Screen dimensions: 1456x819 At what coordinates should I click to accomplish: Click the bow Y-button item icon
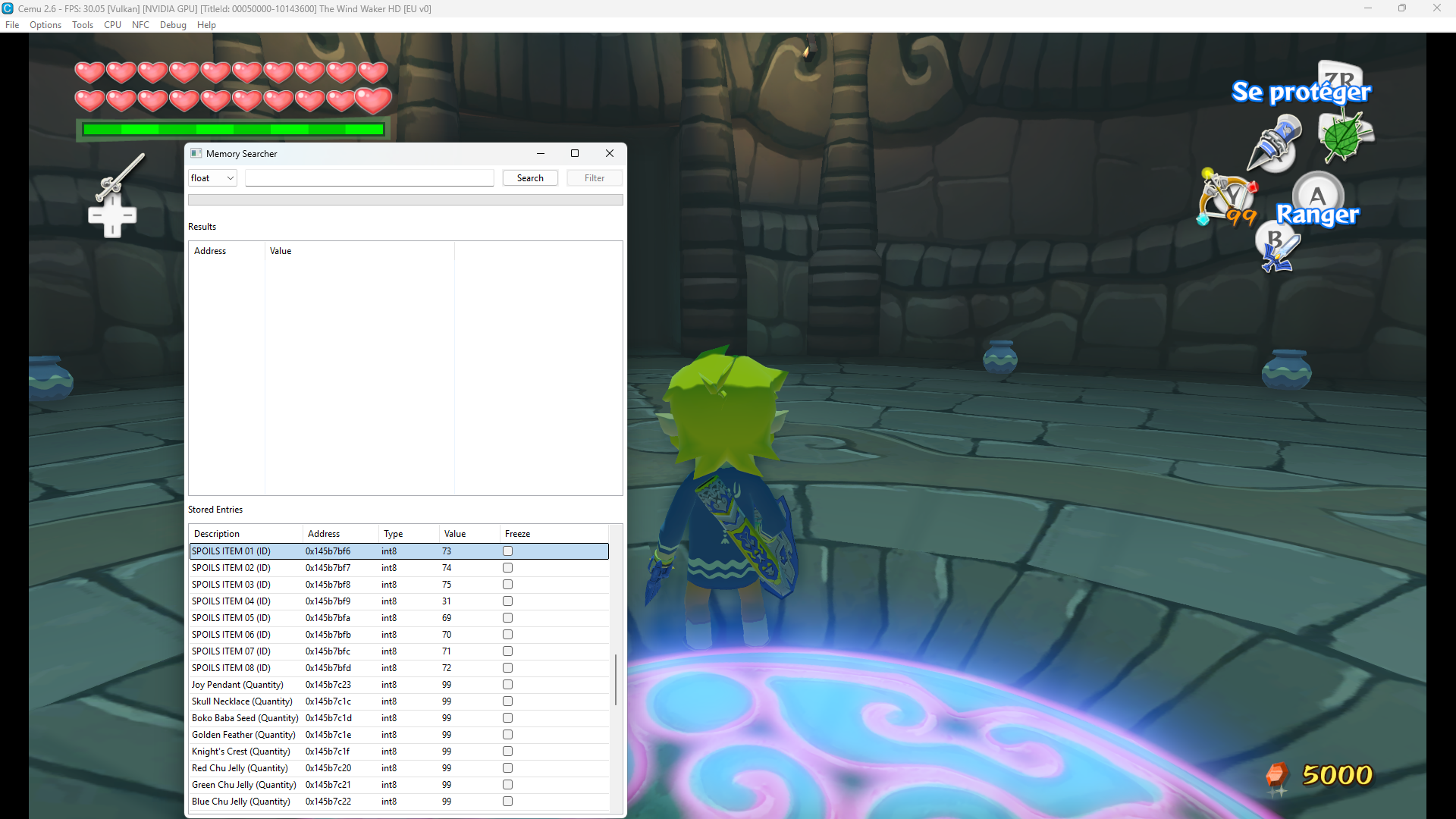1227,197
